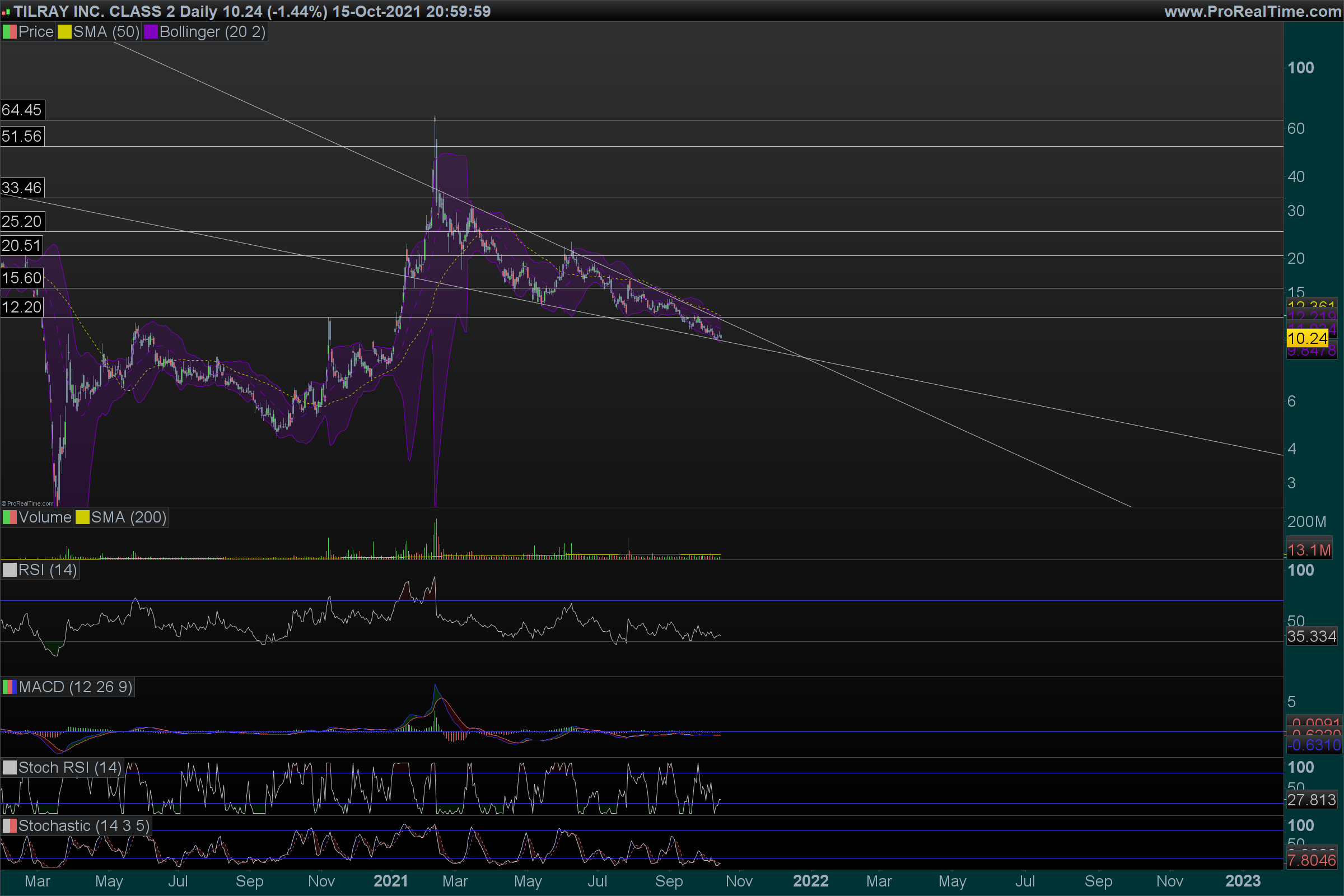This screenshot has width=1344, height=896.
Task: Click the 2021 year marker on time axis
Action: [x=390, y=881]
